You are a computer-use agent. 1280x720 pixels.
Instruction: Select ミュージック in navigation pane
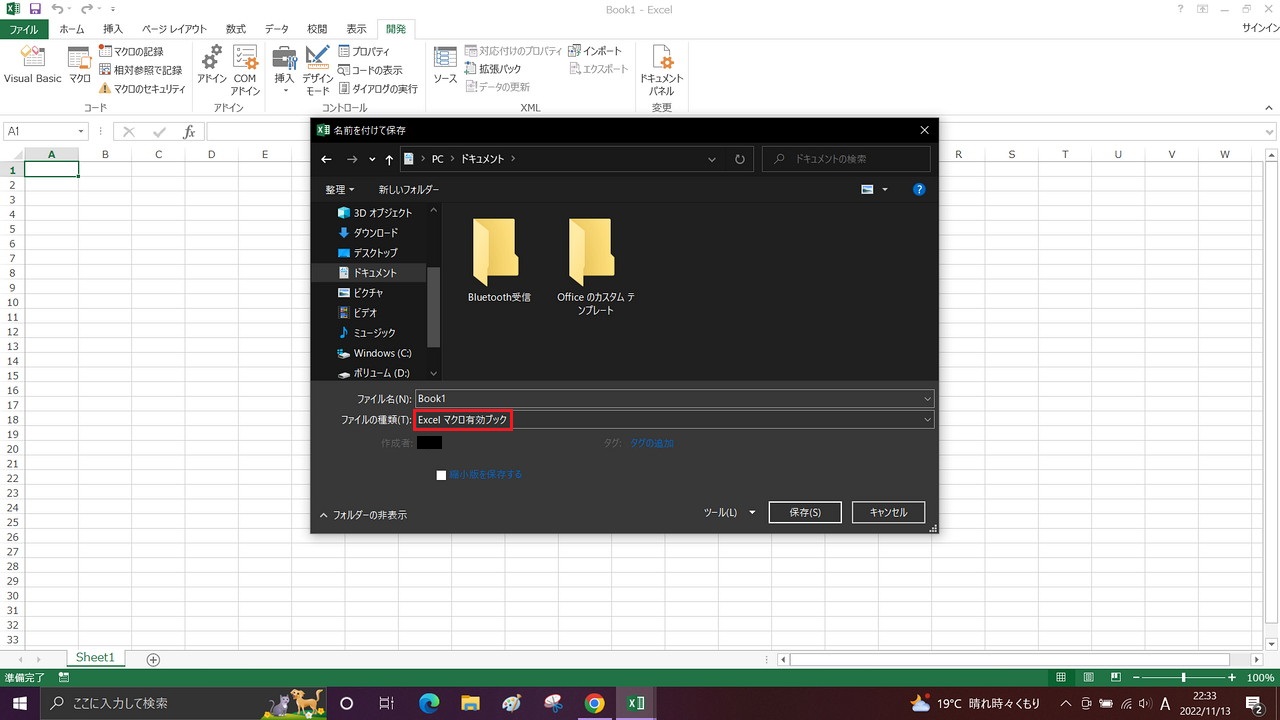[367, 333]
